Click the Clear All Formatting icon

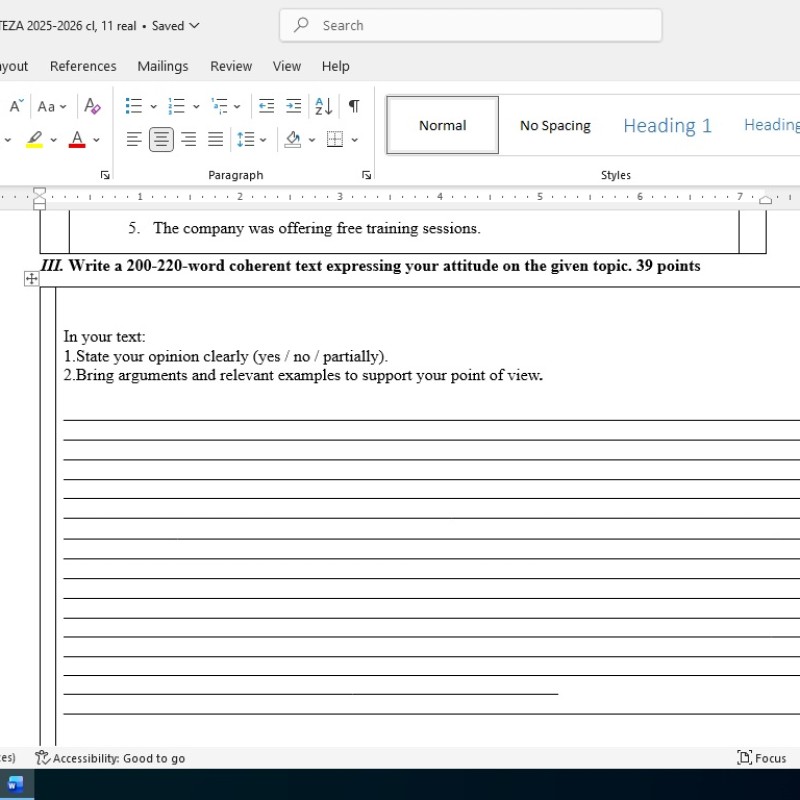[92, 106]
